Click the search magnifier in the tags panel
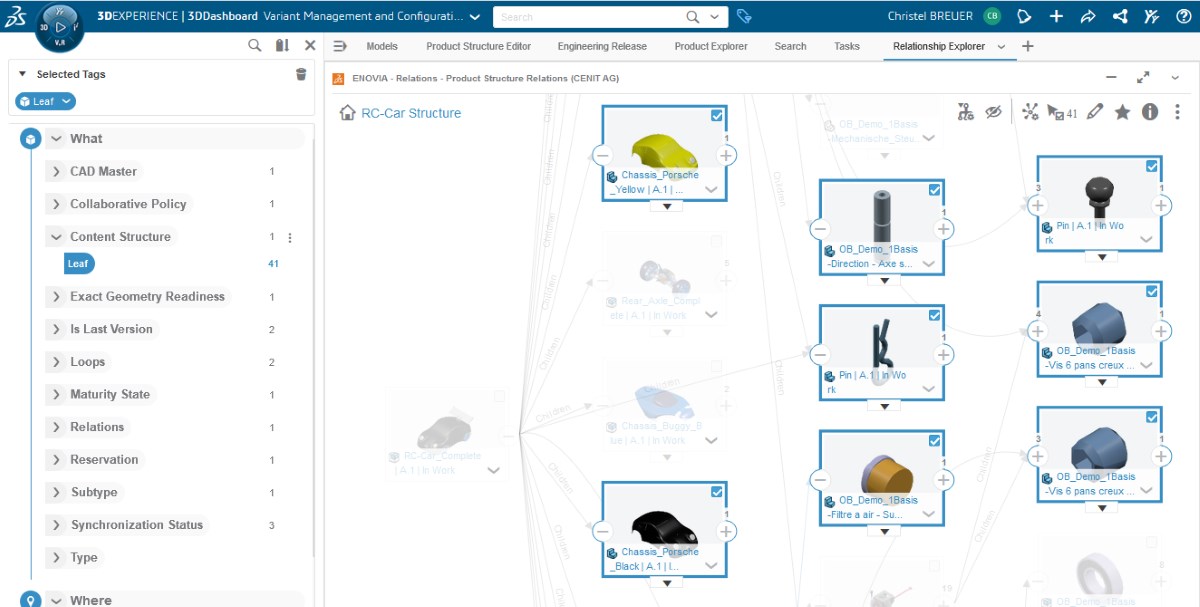 point(255,45)
